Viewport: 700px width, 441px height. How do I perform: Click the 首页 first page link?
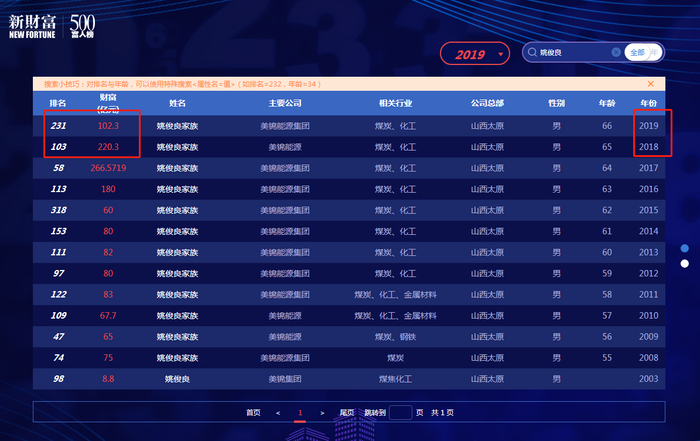(253, 413)
